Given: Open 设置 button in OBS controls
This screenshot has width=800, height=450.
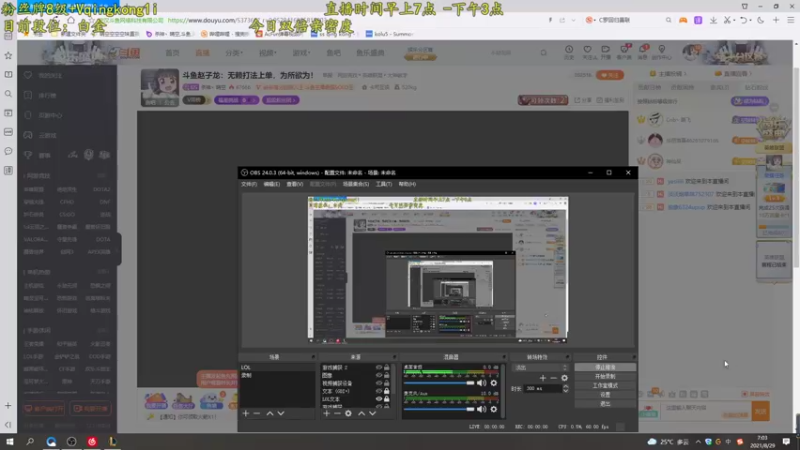Looking at the screenshot, I should (x=605, y=395).
